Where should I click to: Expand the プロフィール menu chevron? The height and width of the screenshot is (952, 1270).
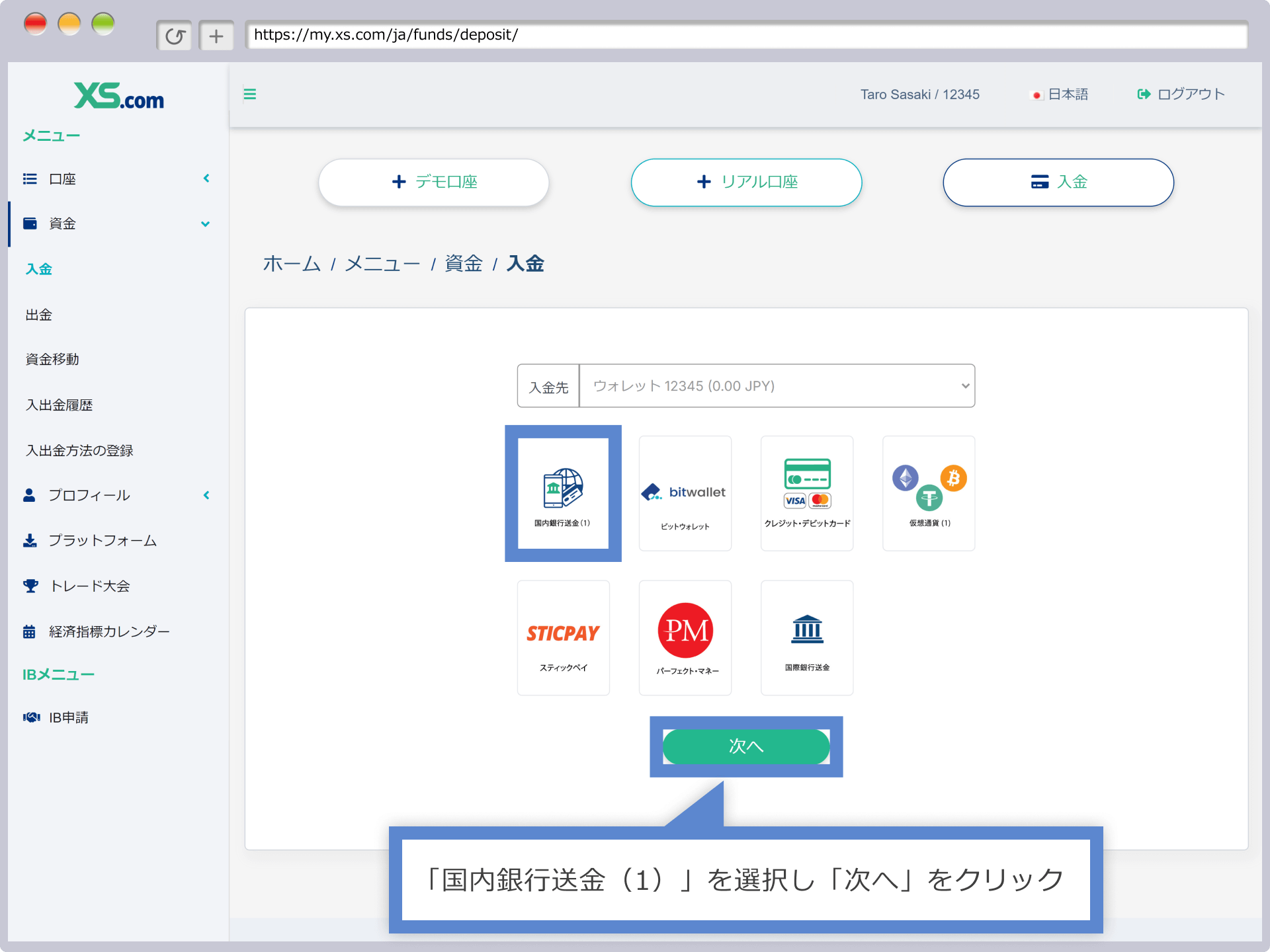pos(206,495)
